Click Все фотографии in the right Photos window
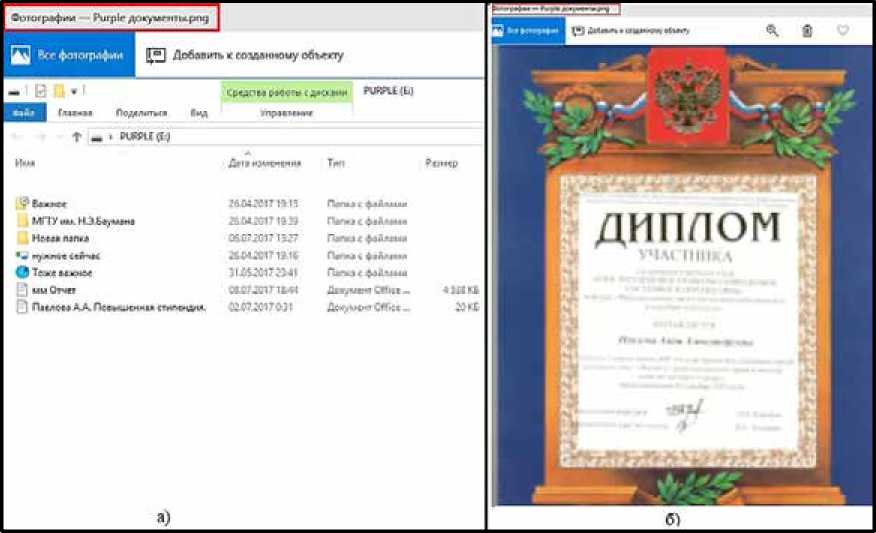The image size is (876, 533). tap(529, 31)
